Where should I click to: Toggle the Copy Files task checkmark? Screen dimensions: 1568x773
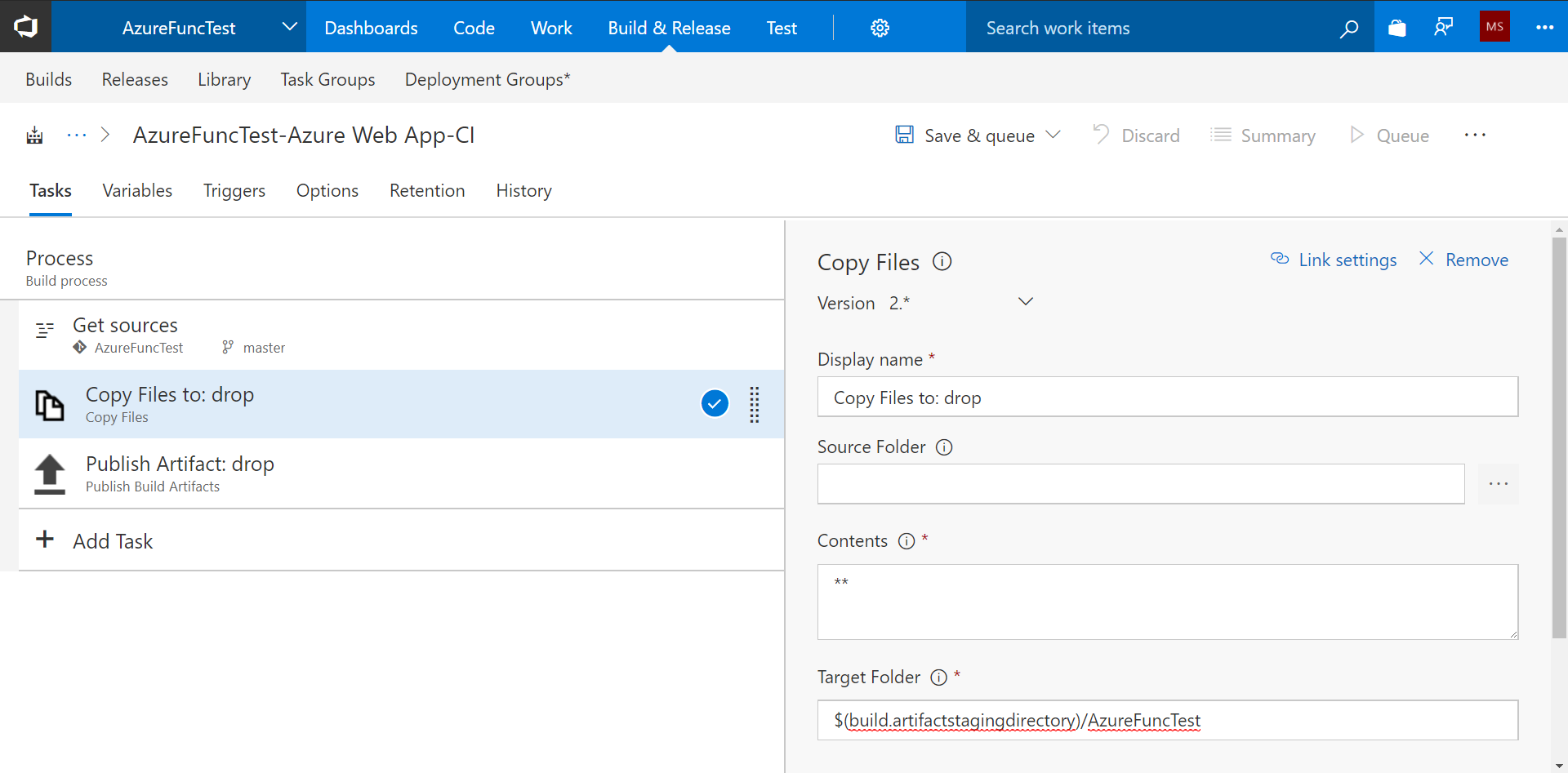715,403
